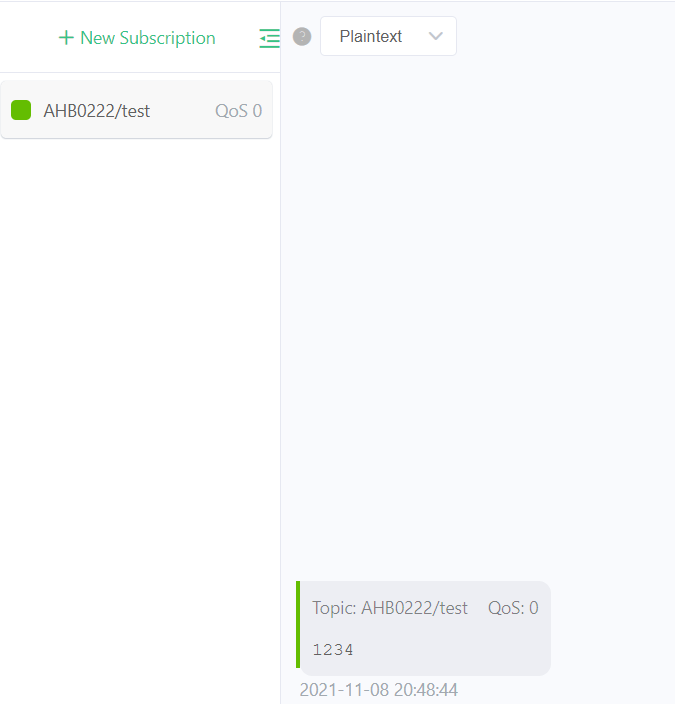
Task: Click the QoS 0 label in subscription item
Action: point(238,111)
